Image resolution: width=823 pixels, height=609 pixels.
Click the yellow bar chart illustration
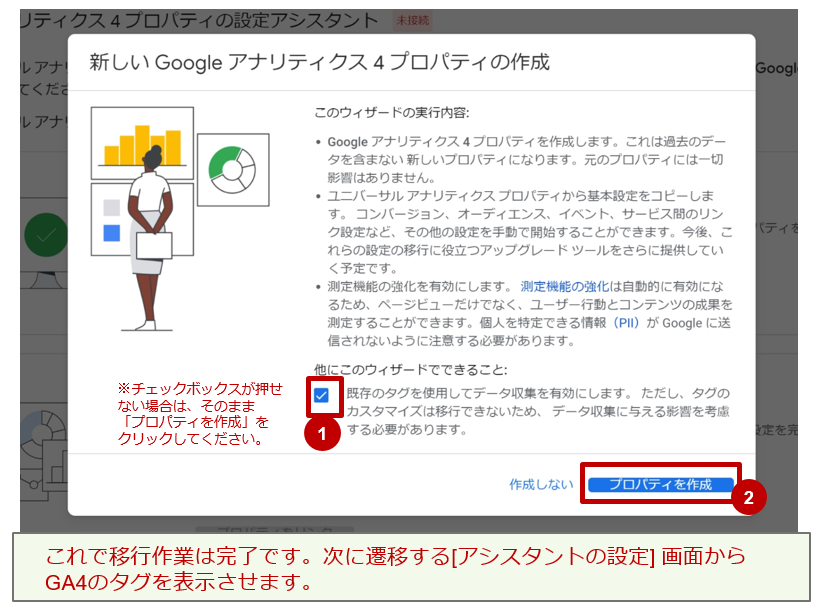[142, 140]
